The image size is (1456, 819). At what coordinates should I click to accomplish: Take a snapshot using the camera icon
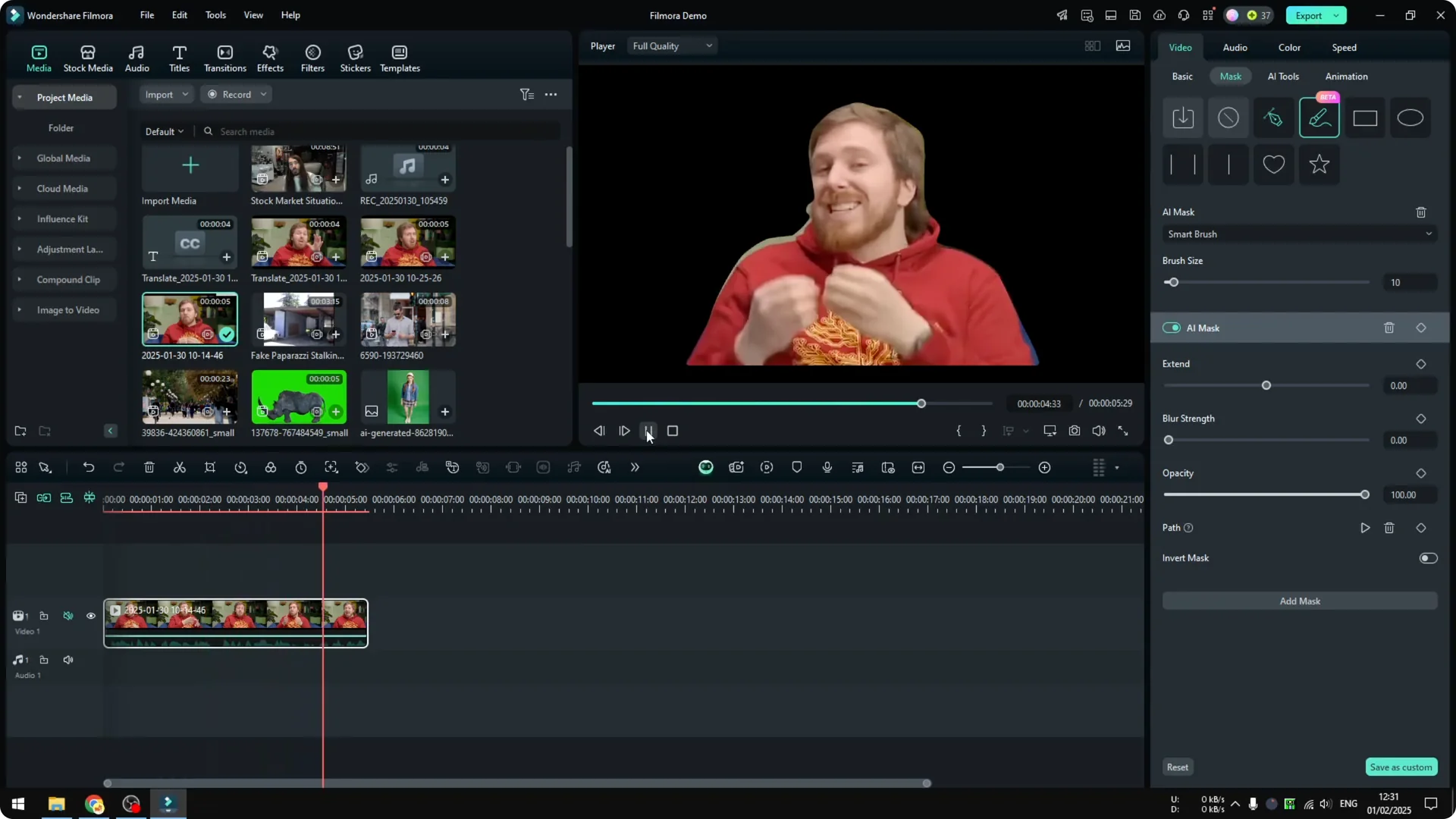click(x=1075, y=431)
